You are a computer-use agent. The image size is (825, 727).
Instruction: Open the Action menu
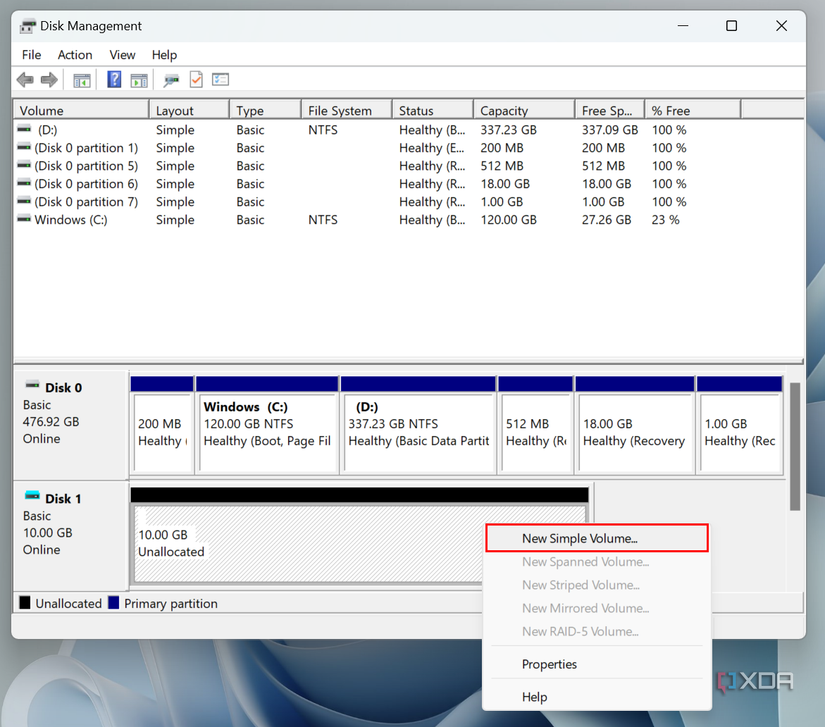(x=75, y=55)
